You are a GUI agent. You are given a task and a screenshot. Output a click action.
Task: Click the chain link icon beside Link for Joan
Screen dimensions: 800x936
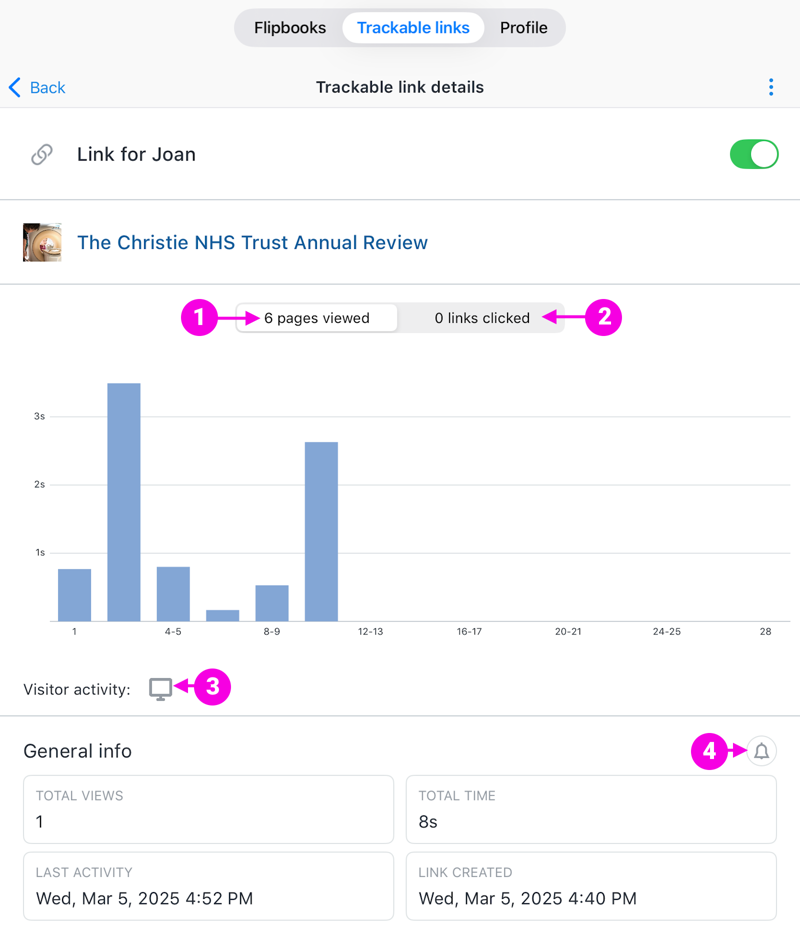coord(42,155)
